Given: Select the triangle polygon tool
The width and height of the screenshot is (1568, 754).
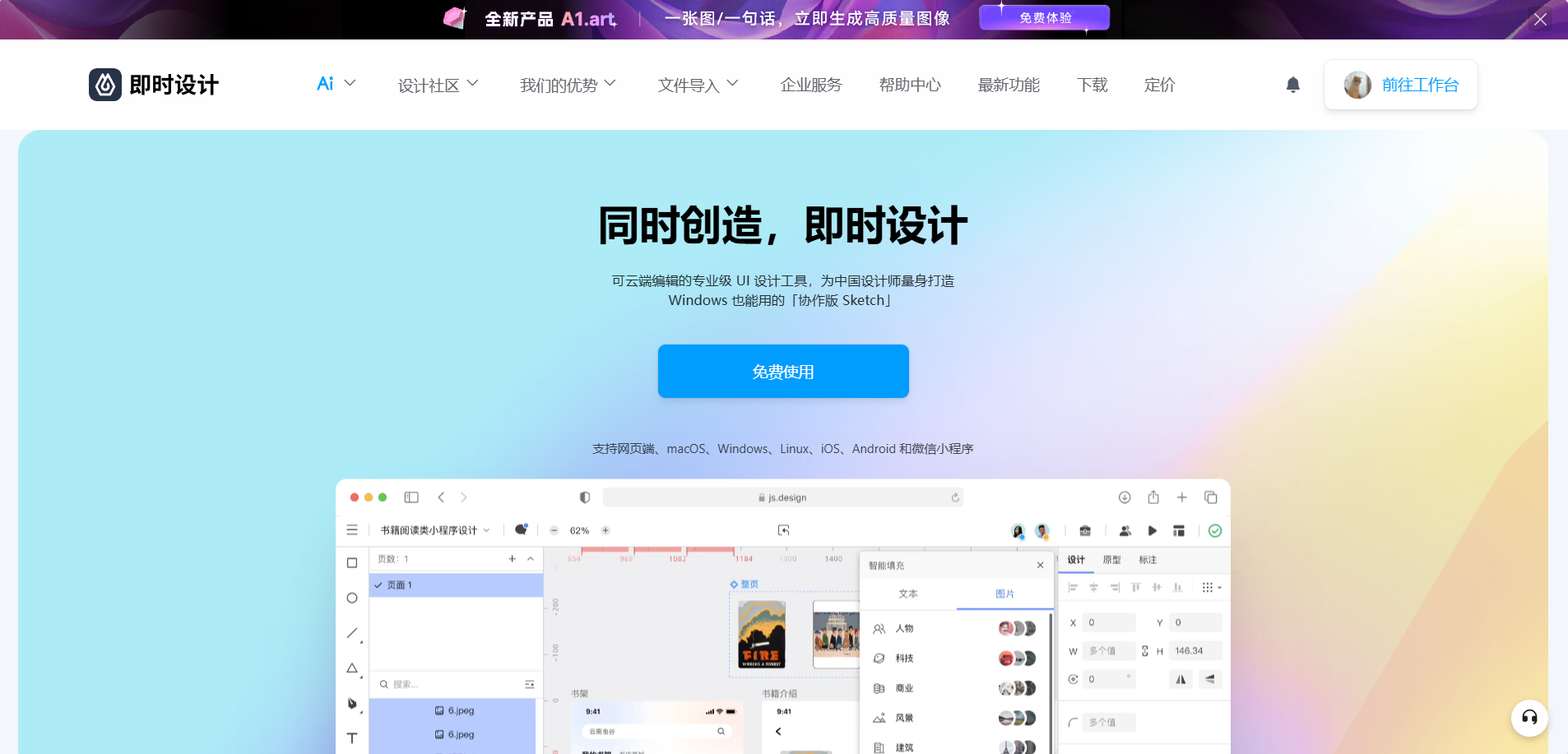Looking at the screenshot, I should (352, 668).
